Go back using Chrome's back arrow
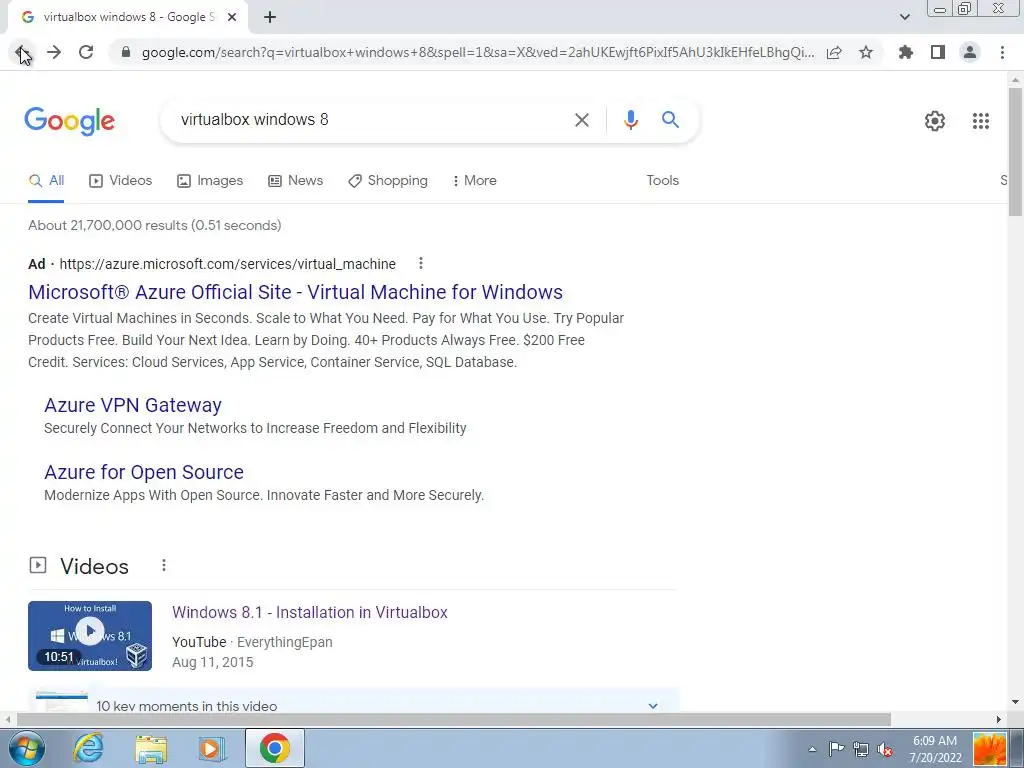 click(x=22, y=52)
